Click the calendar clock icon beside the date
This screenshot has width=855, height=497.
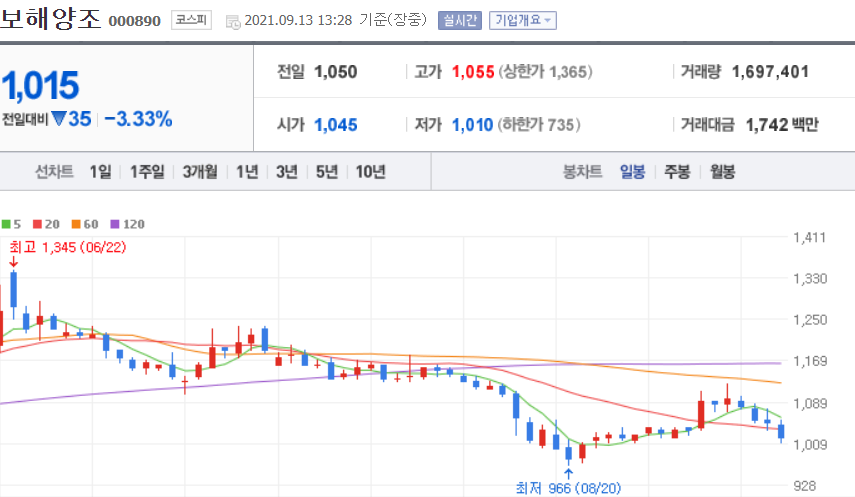(233, 22)
